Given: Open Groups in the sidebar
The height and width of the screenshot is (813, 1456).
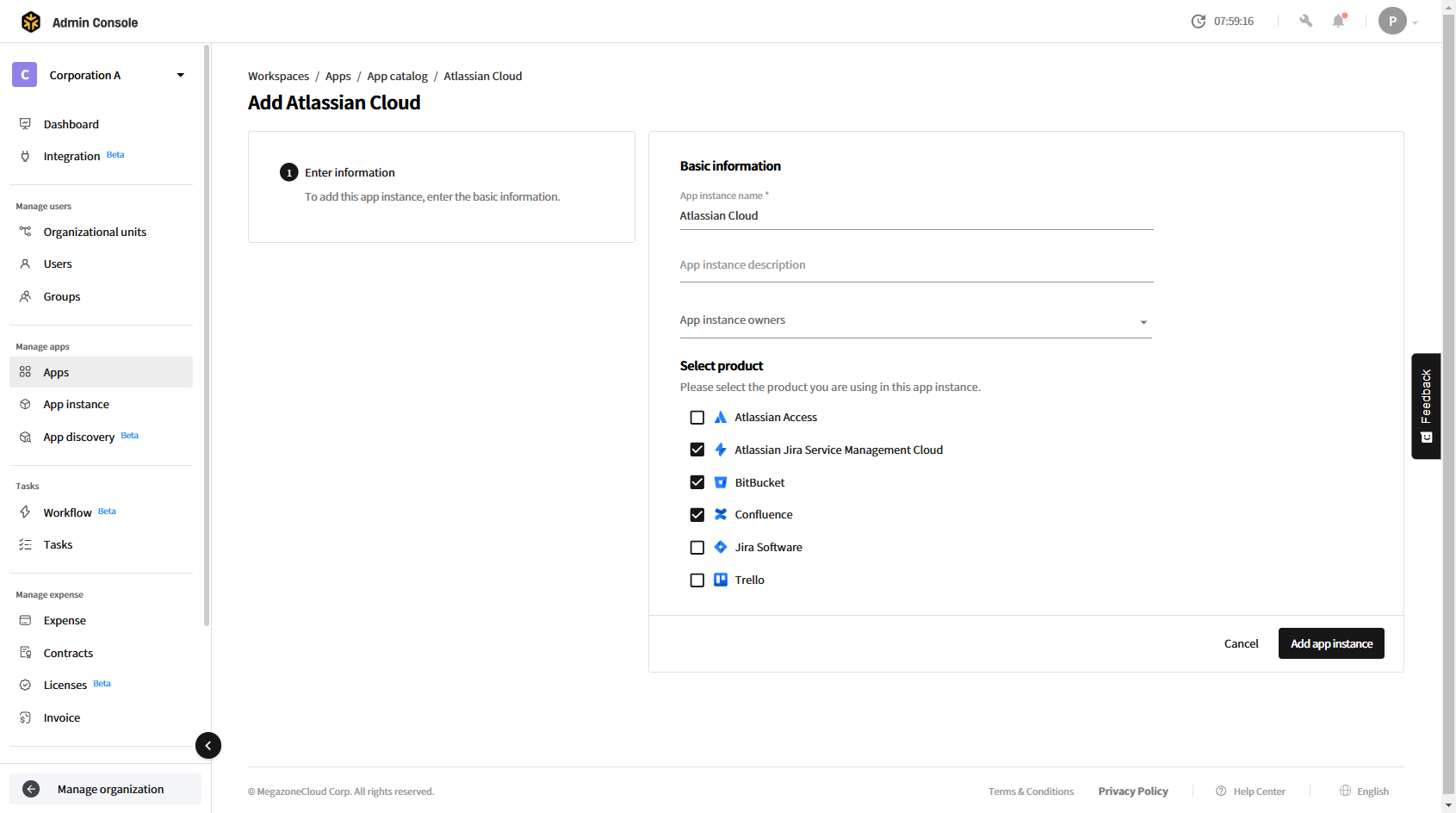Looking at the screenshot, I should tap(101, 296).
